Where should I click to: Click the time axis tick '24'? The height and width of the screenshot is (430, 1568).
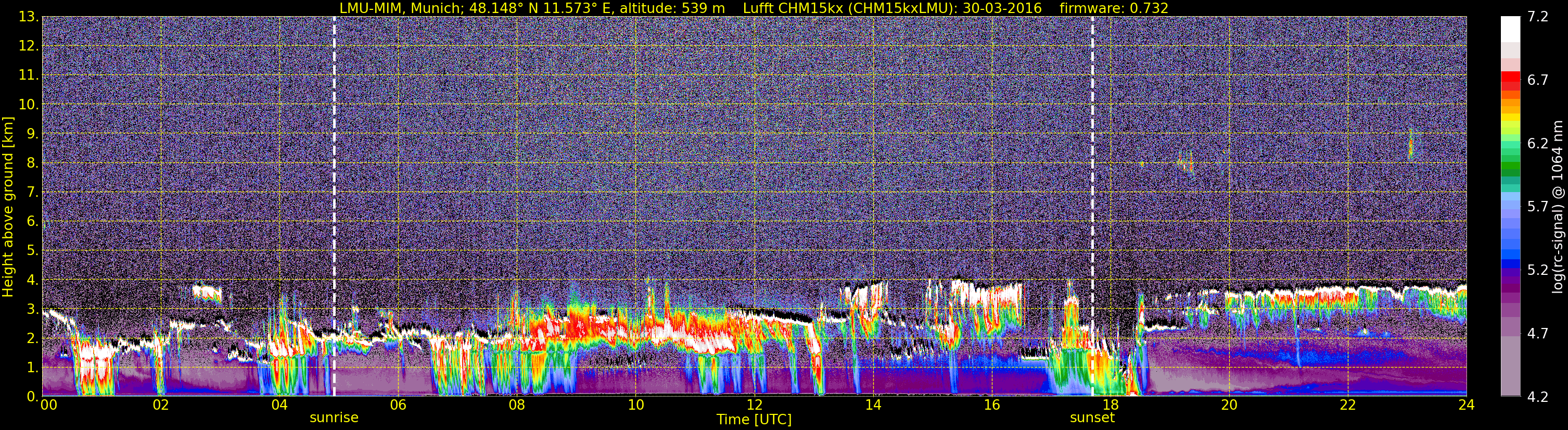pyautogui.click(x=1467, y=405)
